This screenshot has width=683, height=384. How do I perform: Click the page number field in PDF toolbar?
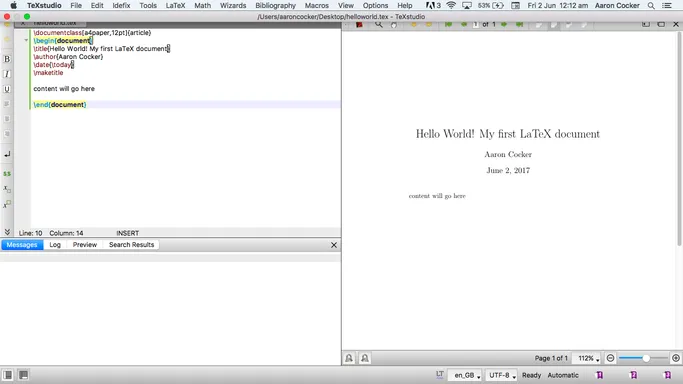click(476, 24)
